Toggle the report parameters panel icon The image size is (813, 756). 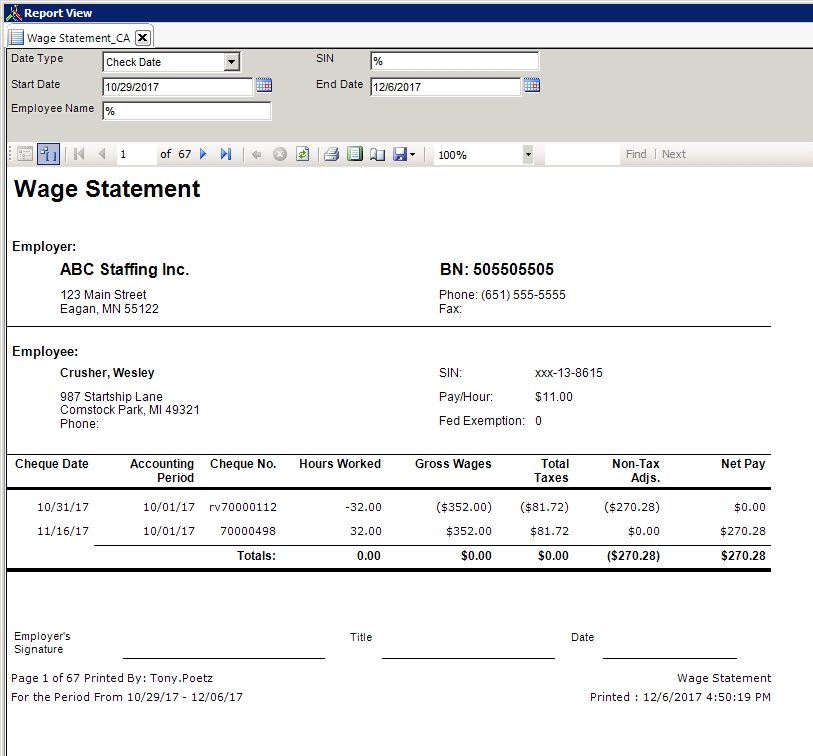pos(46,153)
